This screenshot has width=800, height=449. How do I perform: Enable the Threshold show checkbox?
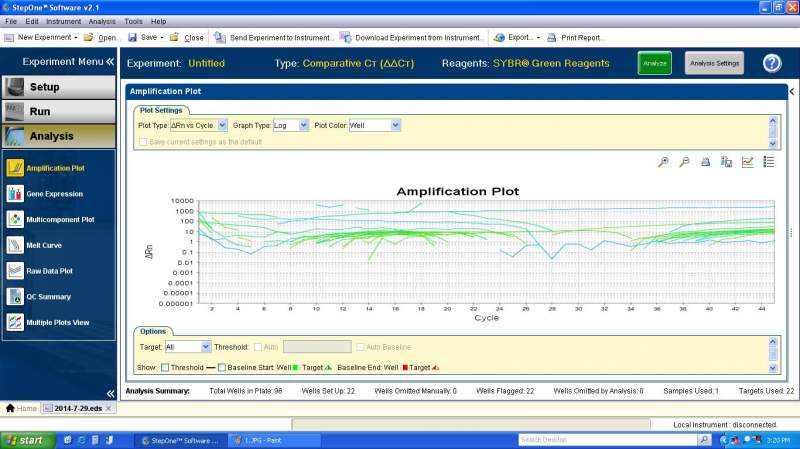click(x=166, y=367)
